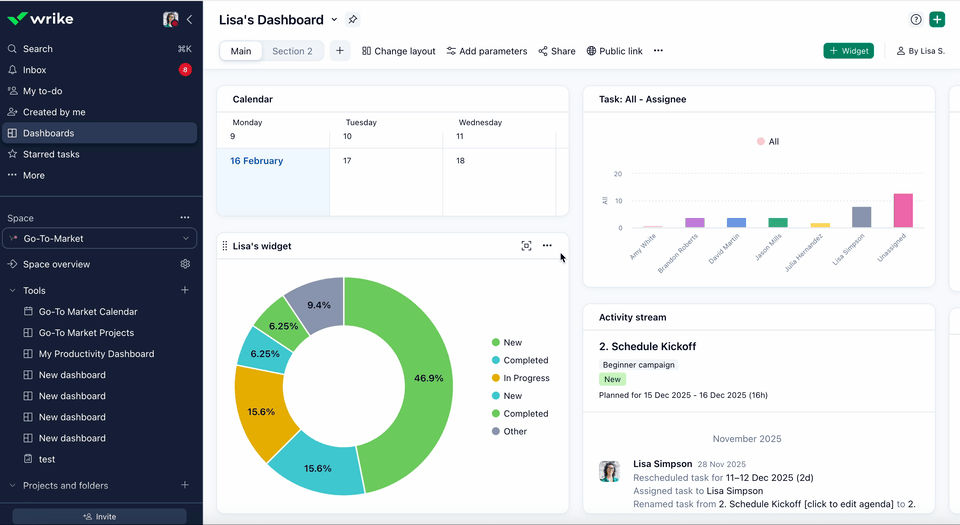This screenshot has height=525, width=960.
Task: Expand the Projects and folders section
Action: point(12,486)
